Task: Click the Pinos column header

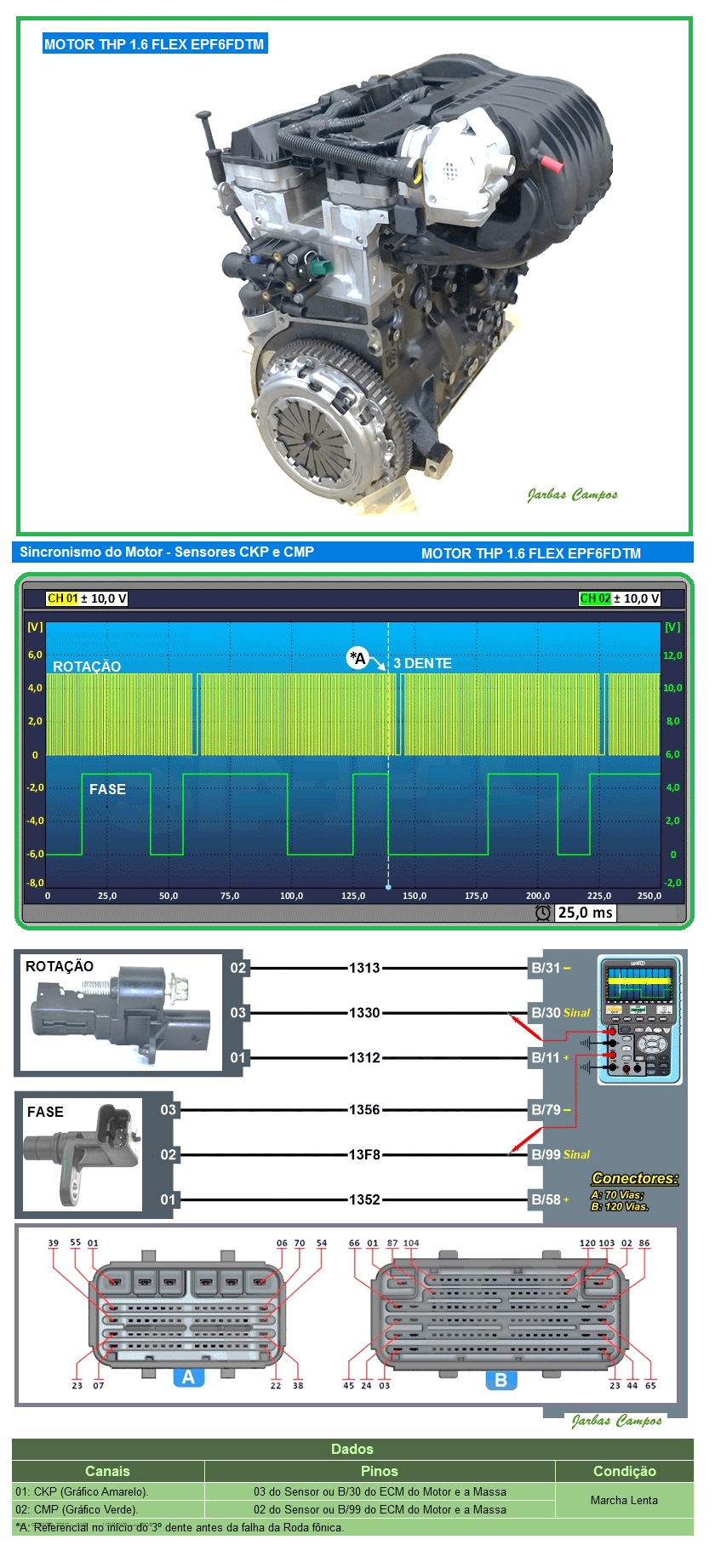Action: click(379, 1471)
